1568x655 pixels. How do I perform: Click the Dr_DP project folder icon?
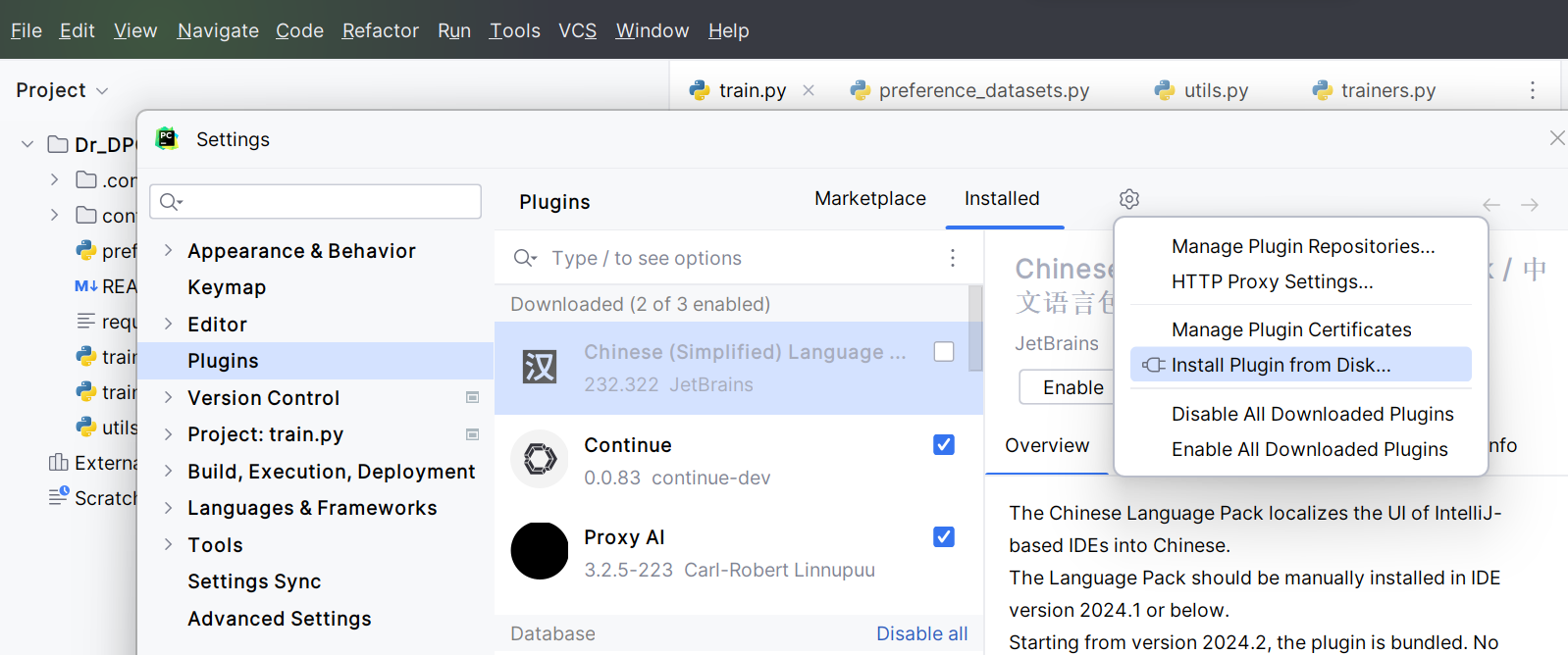click(58, 145)
